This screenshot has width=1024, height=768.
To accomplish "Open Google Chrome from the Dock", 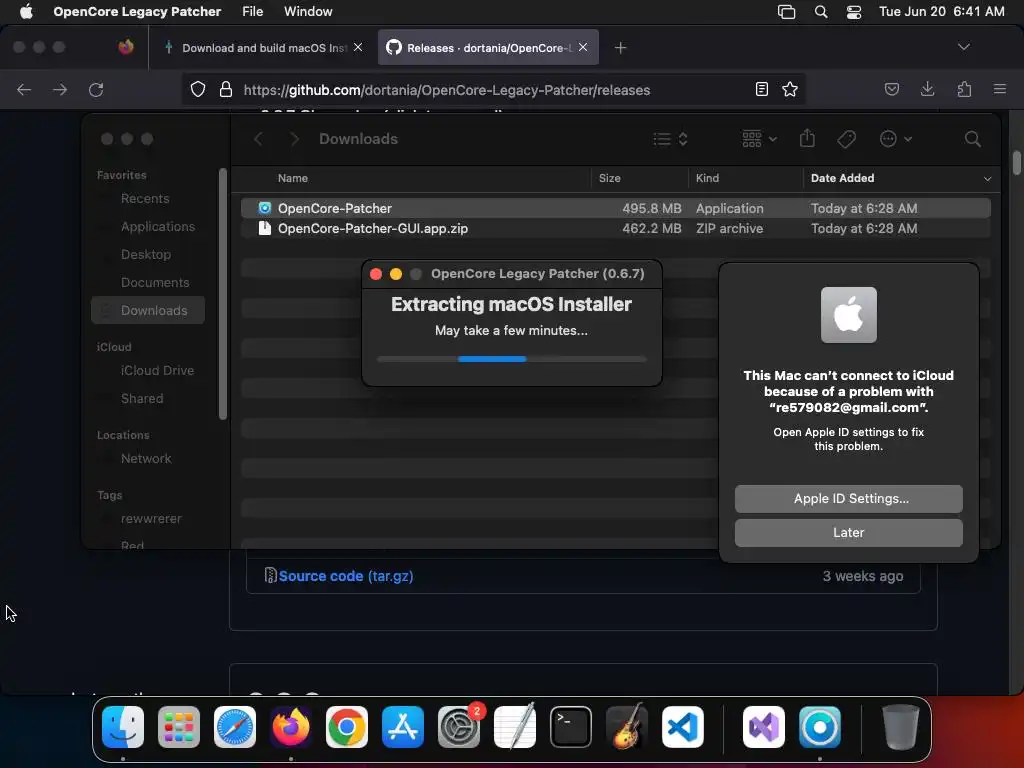I will [347, 726].
